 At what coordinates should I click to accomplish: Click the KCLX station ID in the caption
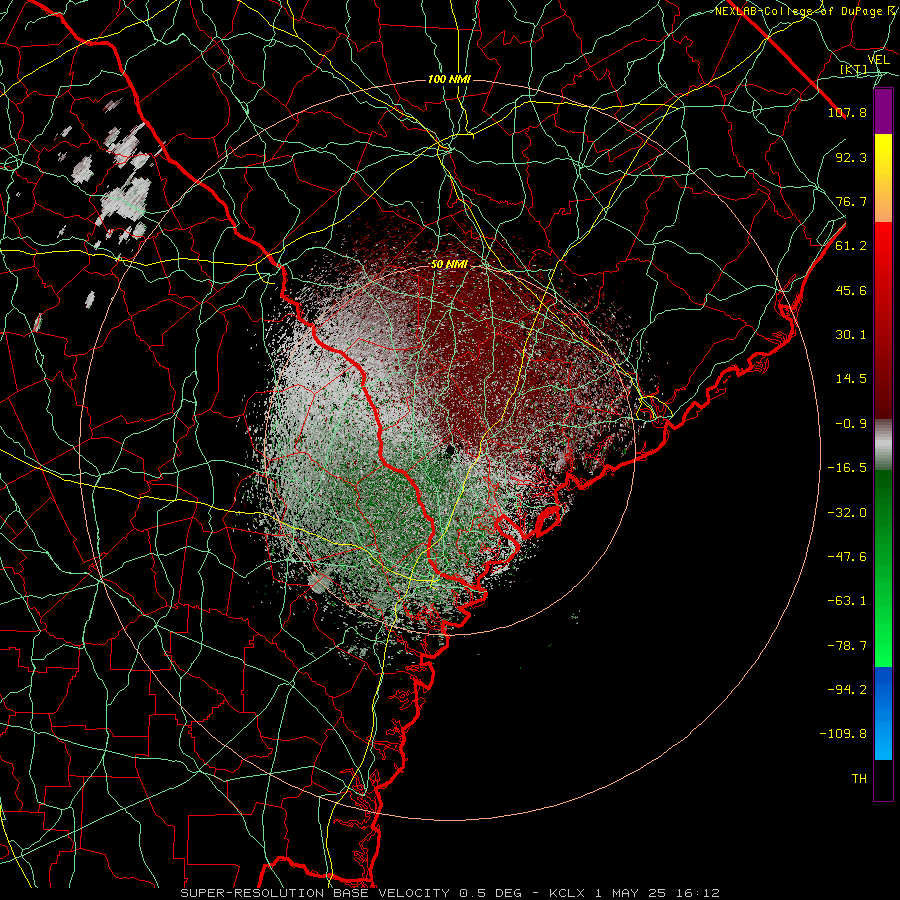point(567,893)
